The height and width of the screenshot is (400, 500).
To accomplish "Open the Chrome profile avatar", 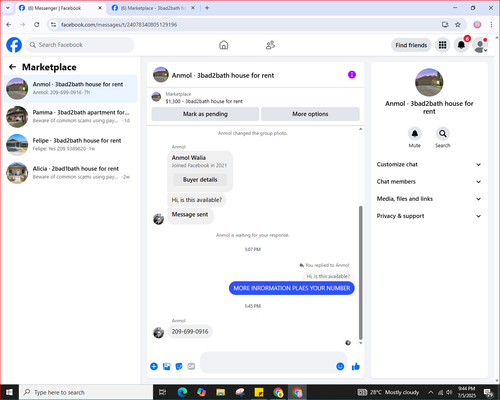I will coord(477,24).
